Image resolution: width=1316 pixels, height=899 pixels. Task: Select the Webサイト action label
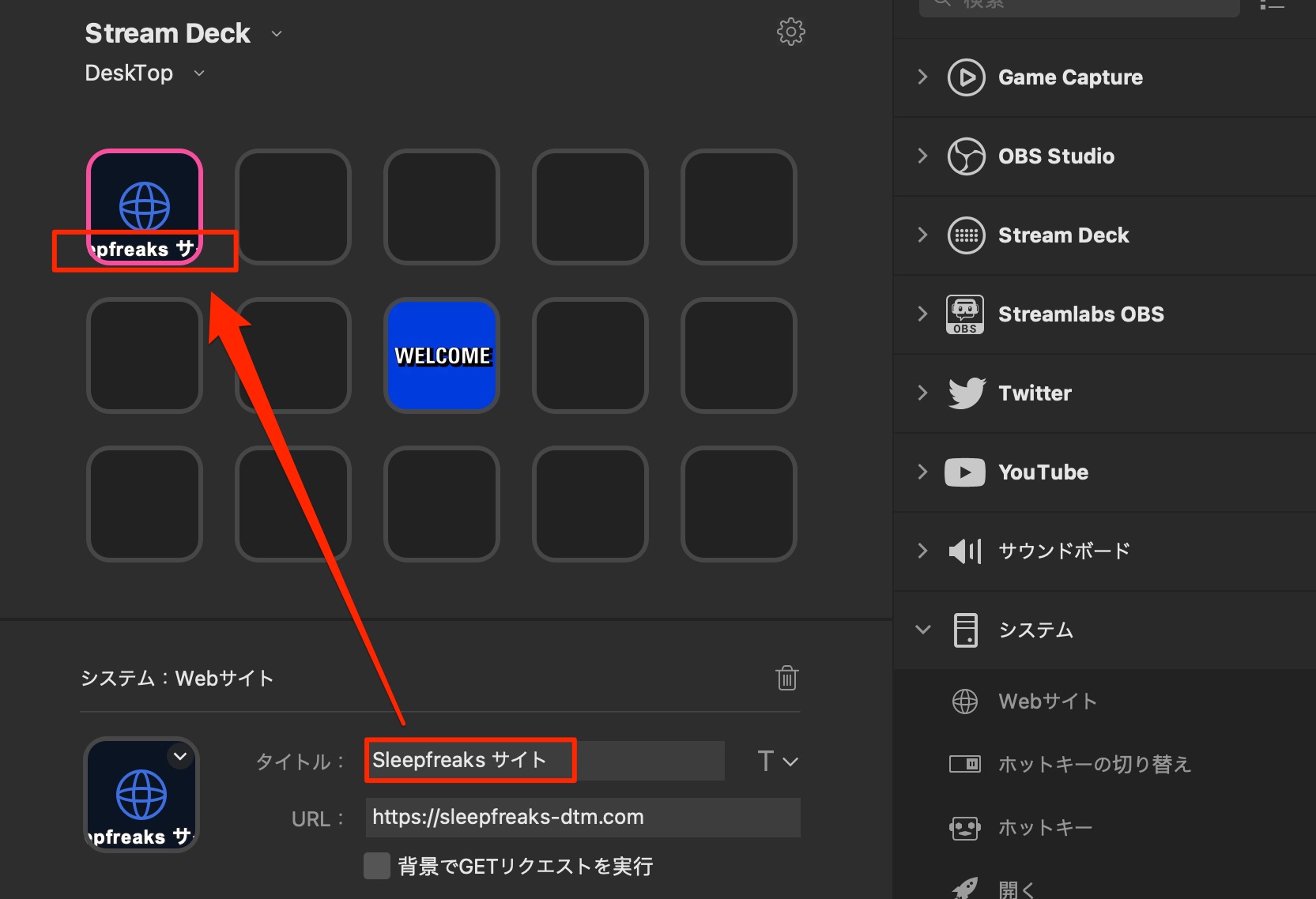click(1047, 702)
